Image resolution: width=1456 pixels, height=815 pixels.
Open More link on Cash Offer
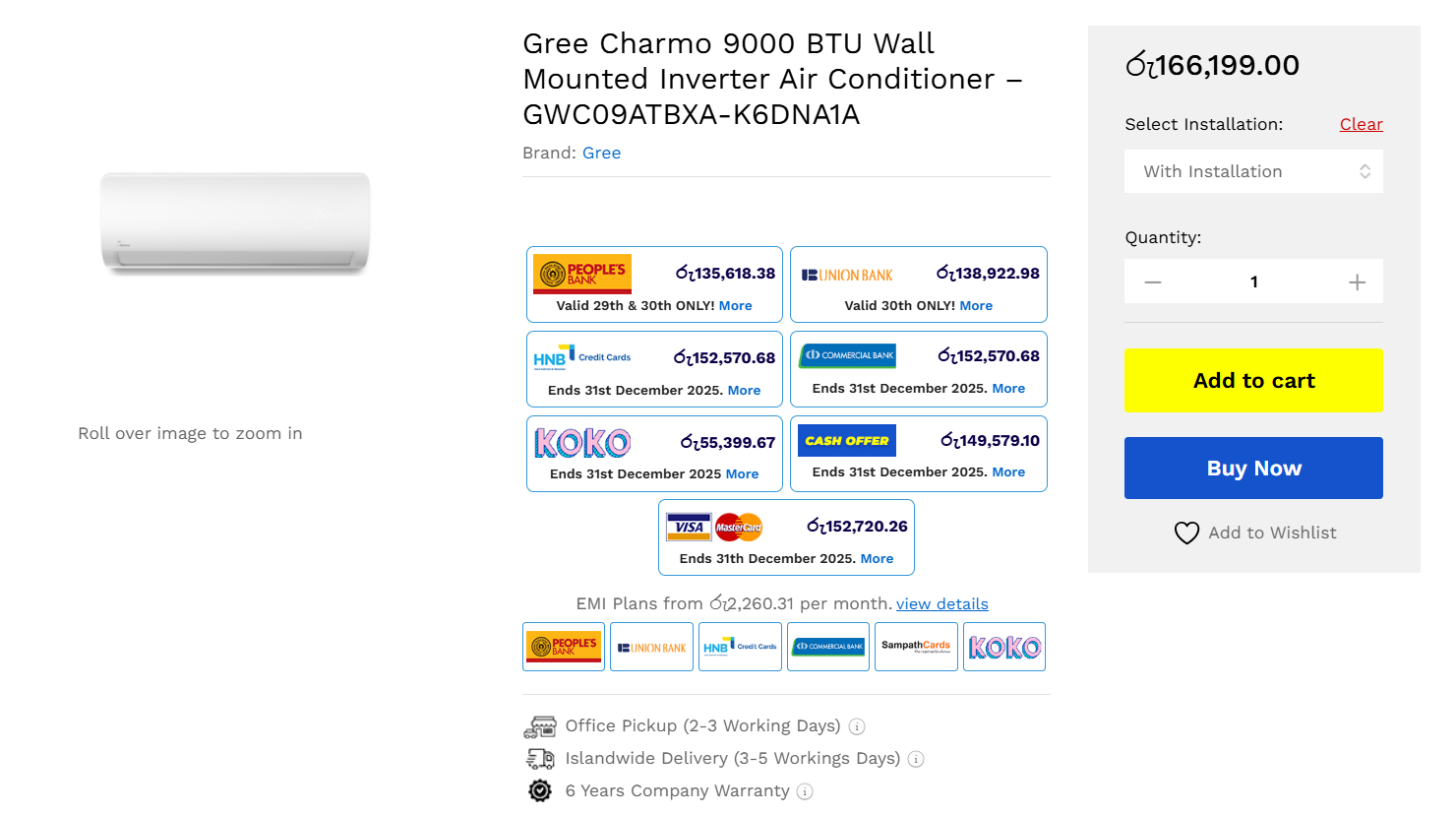point(1008,471)
